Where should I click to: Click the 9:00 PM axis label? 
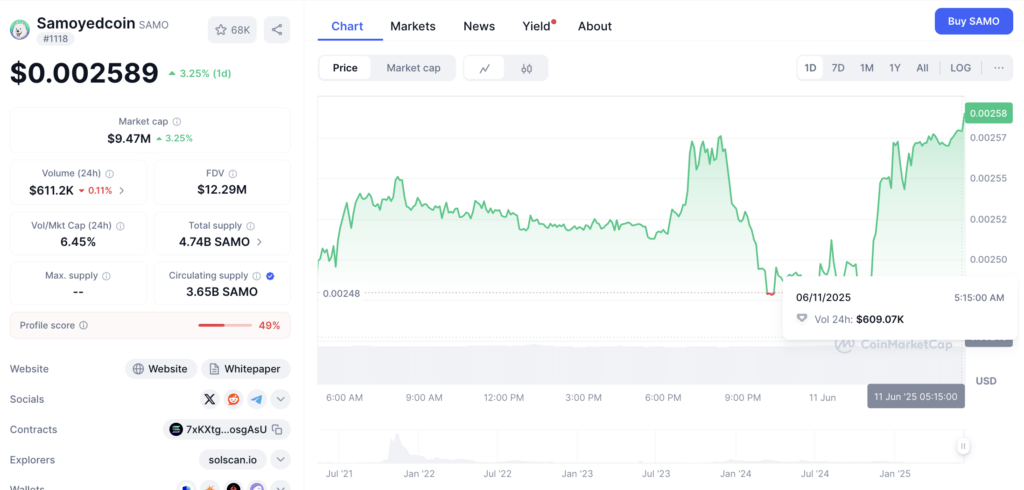pos(743,397)
